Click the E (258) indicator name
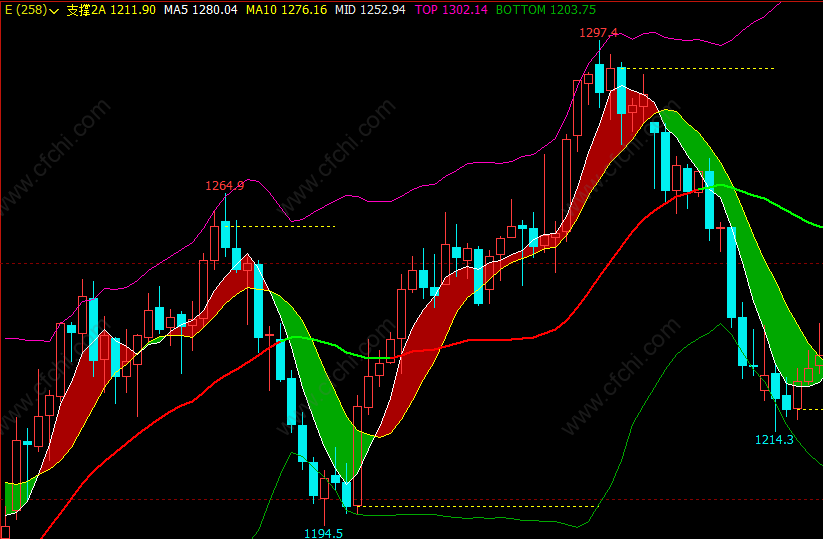Image resolution: width=823 pixels, height=539 pixels. pos(26,10)
